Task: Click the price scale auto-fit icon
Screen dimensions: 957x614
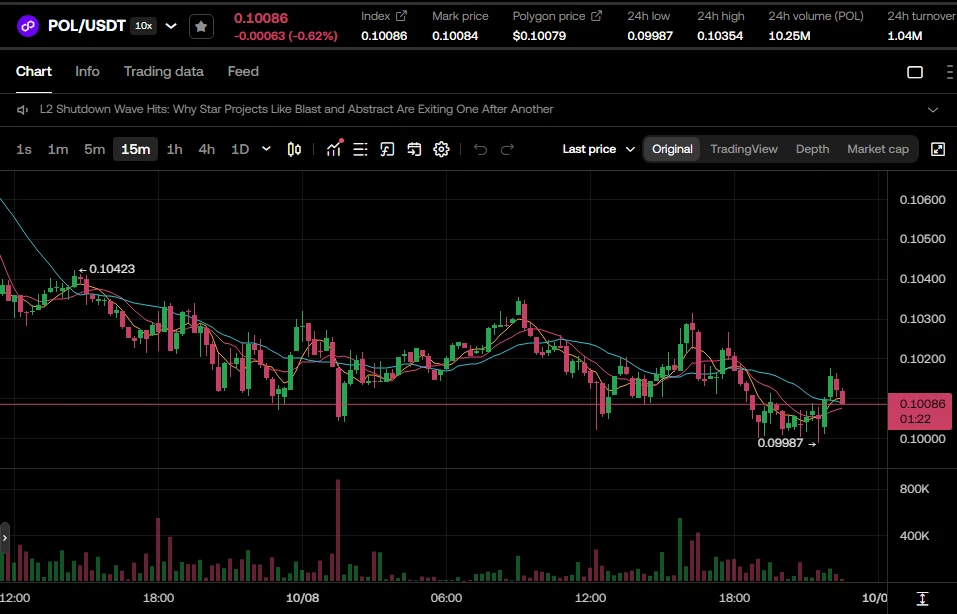Action: click(x=922, y=598)
